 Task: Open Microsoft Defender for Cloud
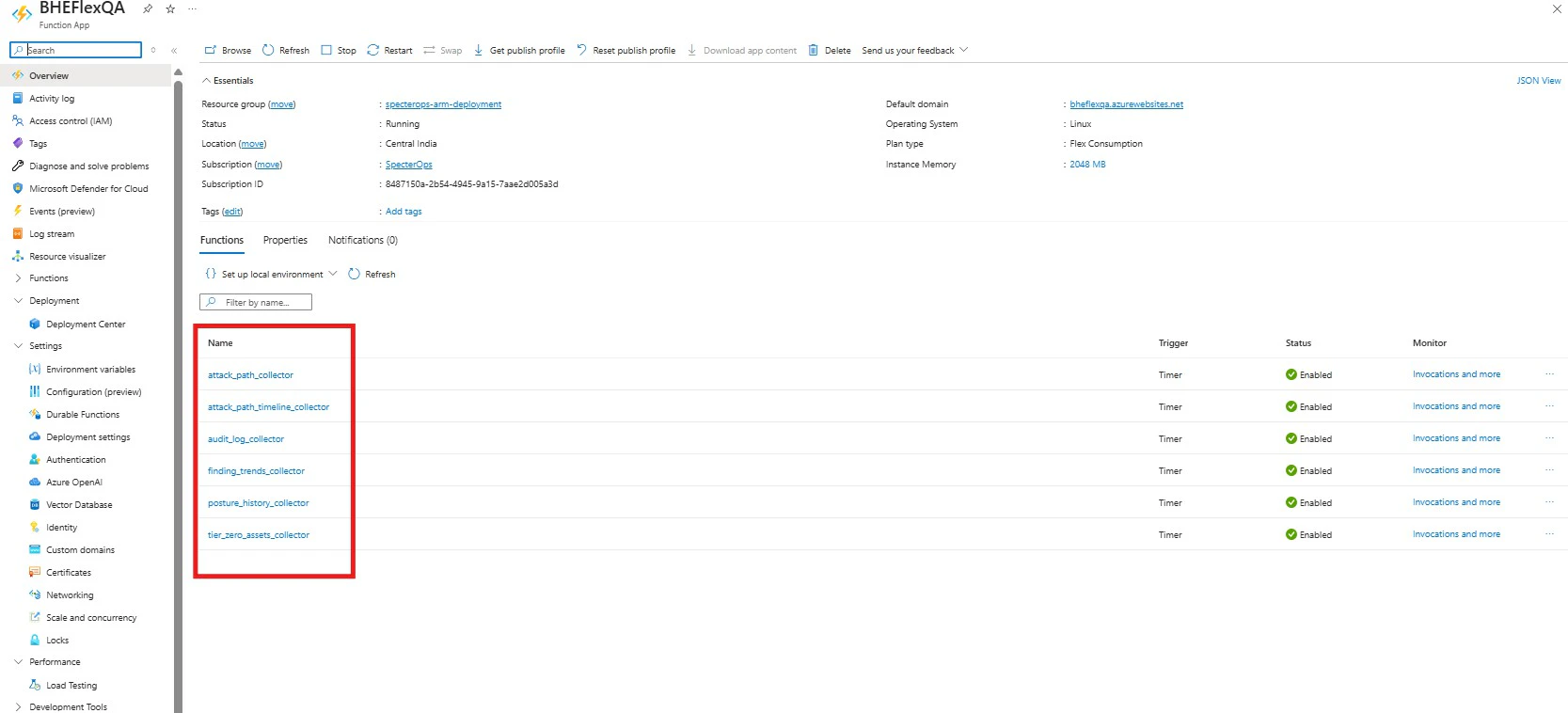[88, 188]
